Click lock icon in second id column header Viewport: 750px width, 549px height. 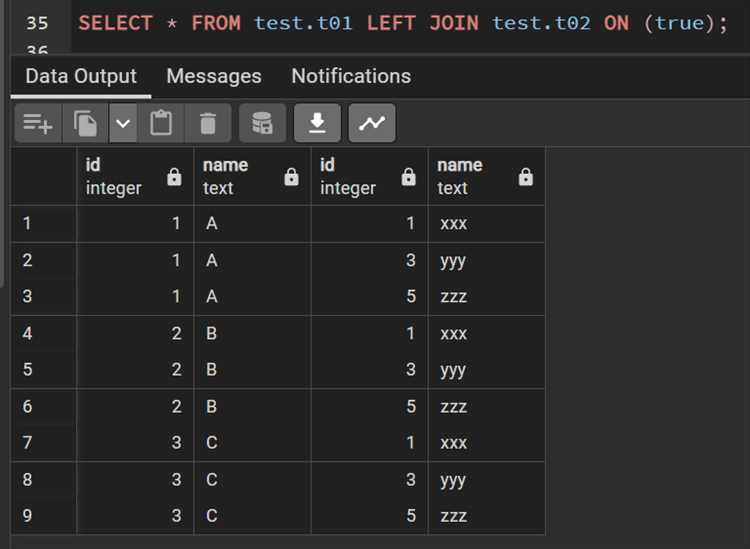tap(408, 176)
